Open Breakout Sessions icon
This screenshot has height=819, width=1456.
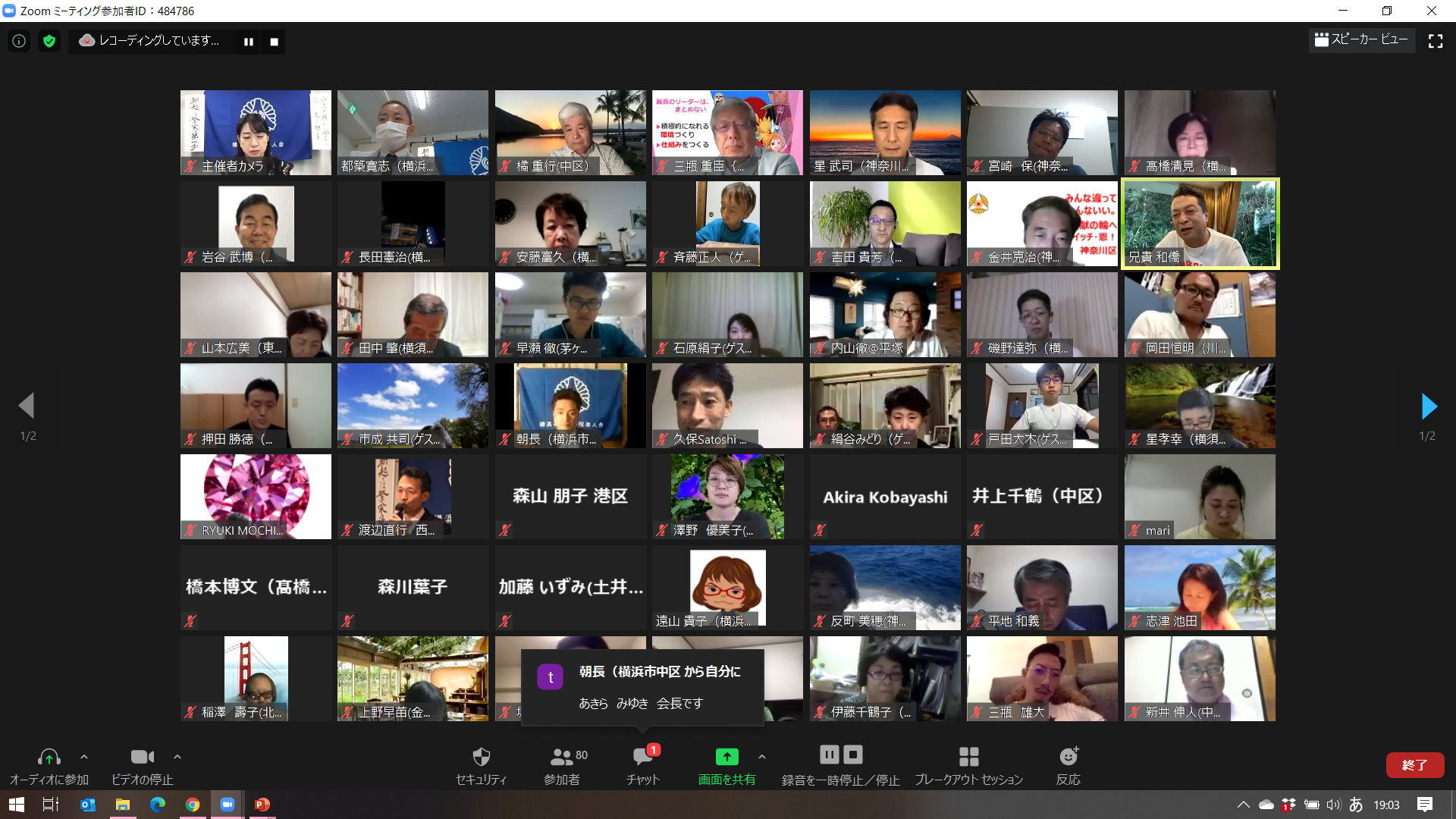pyautogui.click(x=968, y=757)
